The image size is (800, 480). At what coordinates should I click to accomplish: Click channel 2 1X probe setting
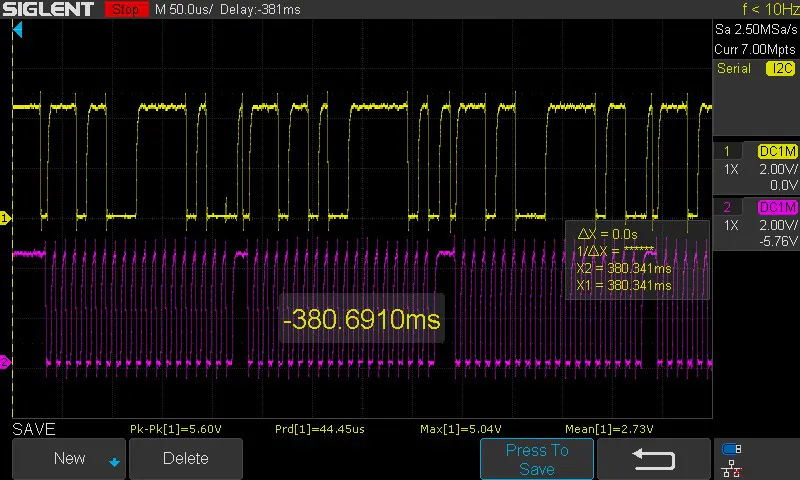[x=731, y=225]
